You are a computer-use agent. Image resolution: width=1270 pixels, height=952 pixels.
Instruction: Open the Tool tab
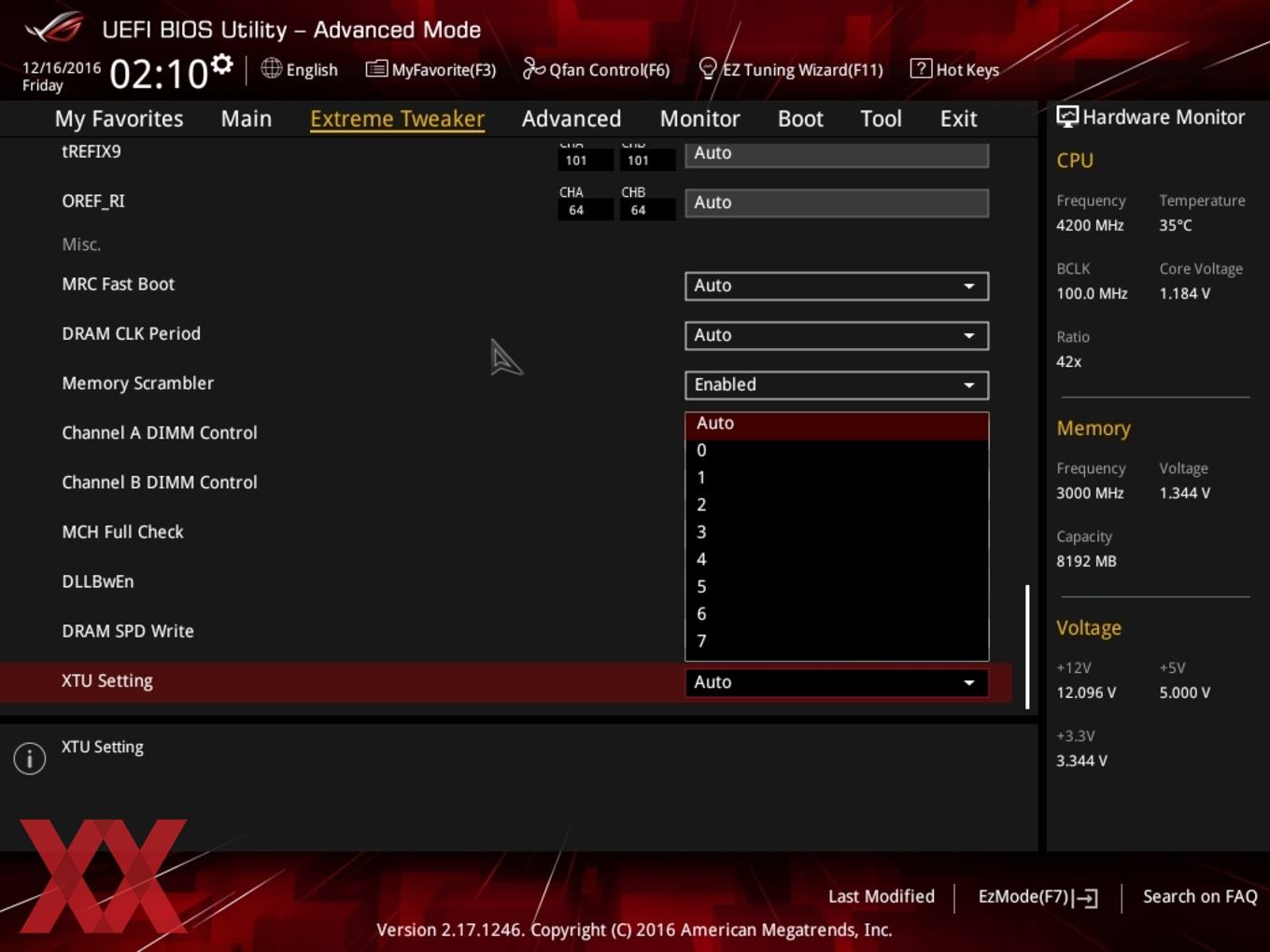(881, 119)
